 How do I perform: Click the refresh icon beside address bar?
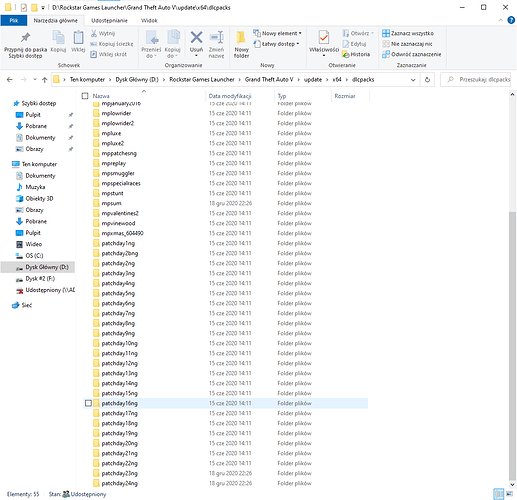427,80
